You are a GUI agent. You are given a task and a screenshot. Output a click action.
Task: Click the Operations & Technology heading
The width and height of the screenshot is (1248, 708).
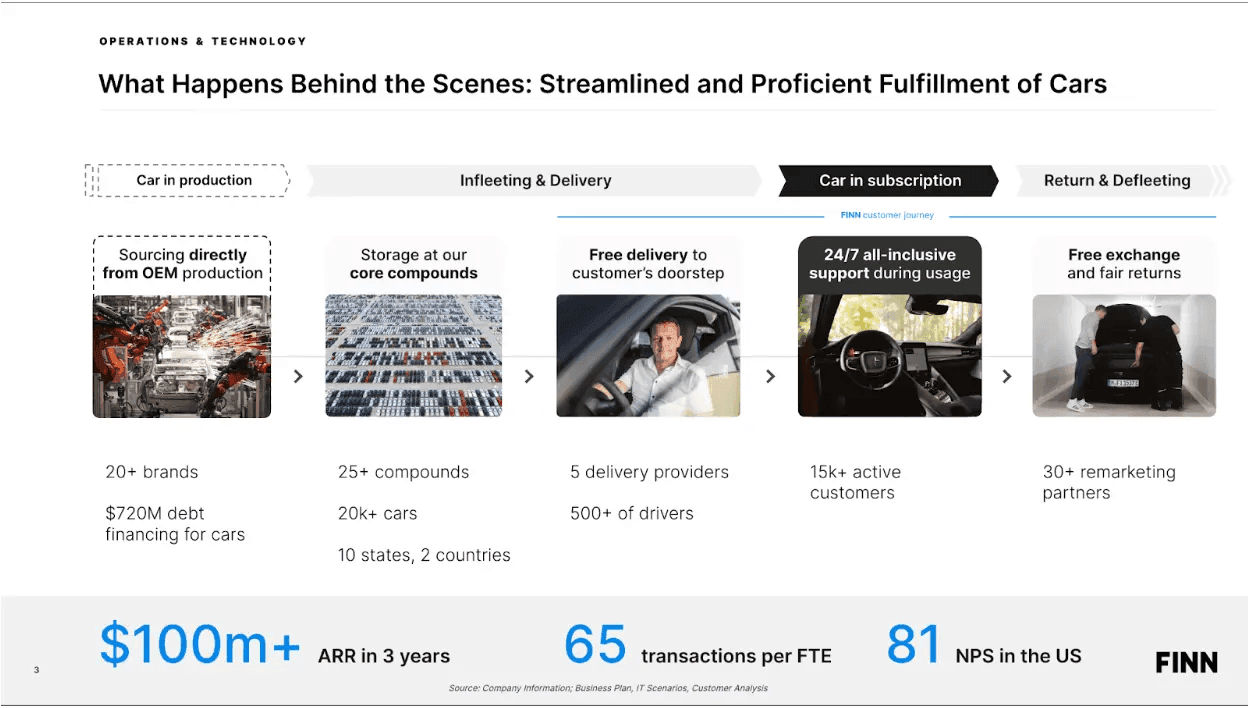pos(203,41)
